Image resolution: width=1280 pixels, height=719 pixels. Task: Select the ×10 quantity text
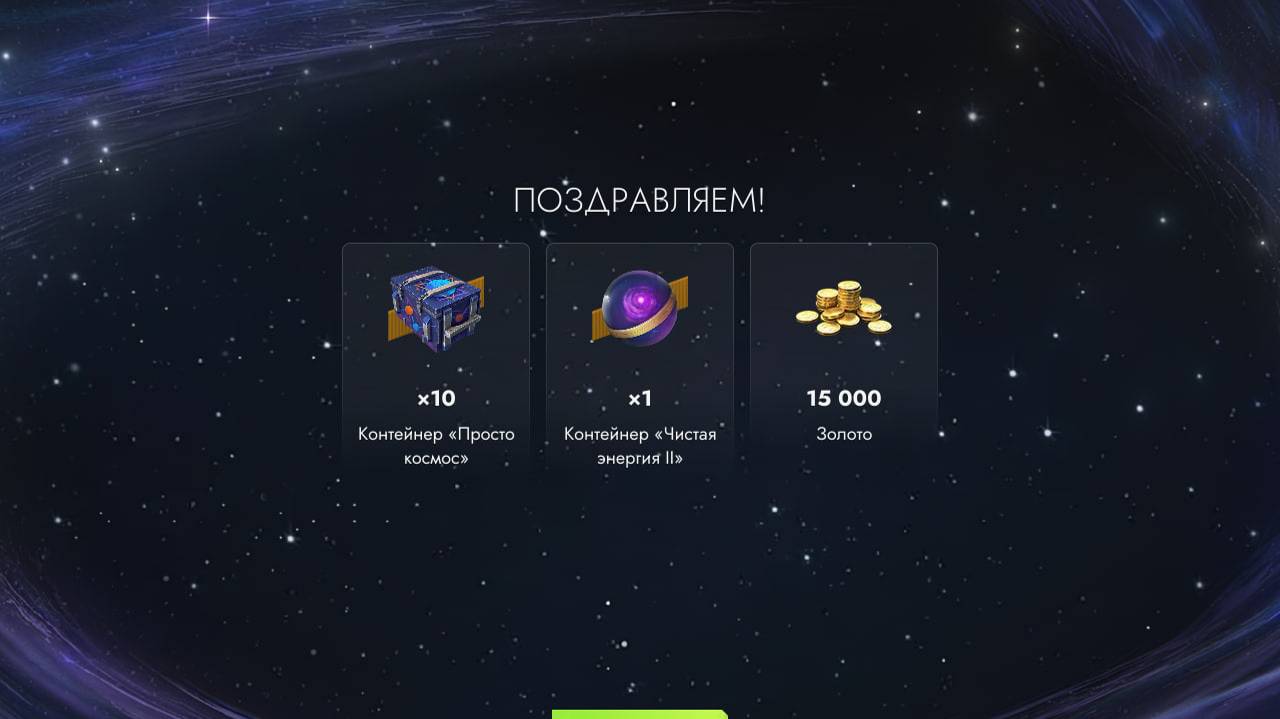436,398
